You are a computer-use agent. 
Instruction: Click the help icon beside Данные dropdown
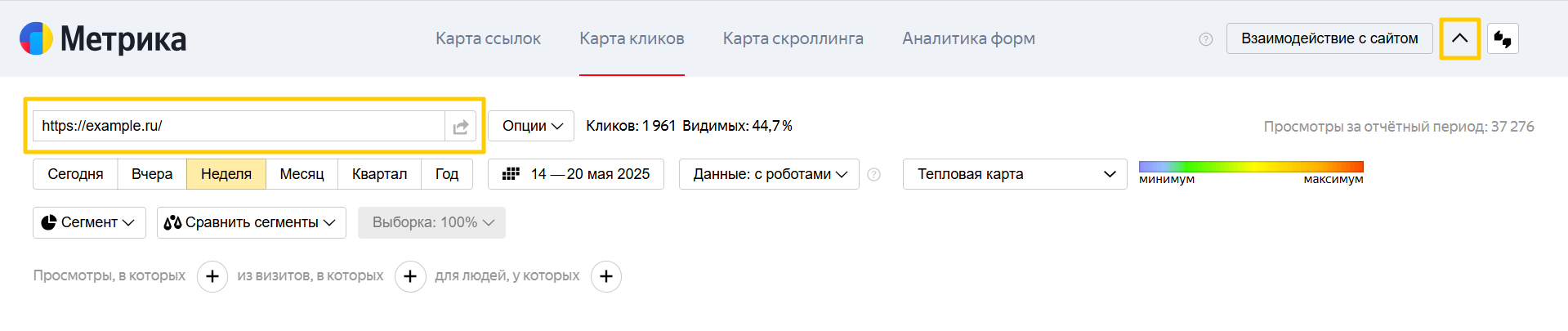tap(873, 174)
